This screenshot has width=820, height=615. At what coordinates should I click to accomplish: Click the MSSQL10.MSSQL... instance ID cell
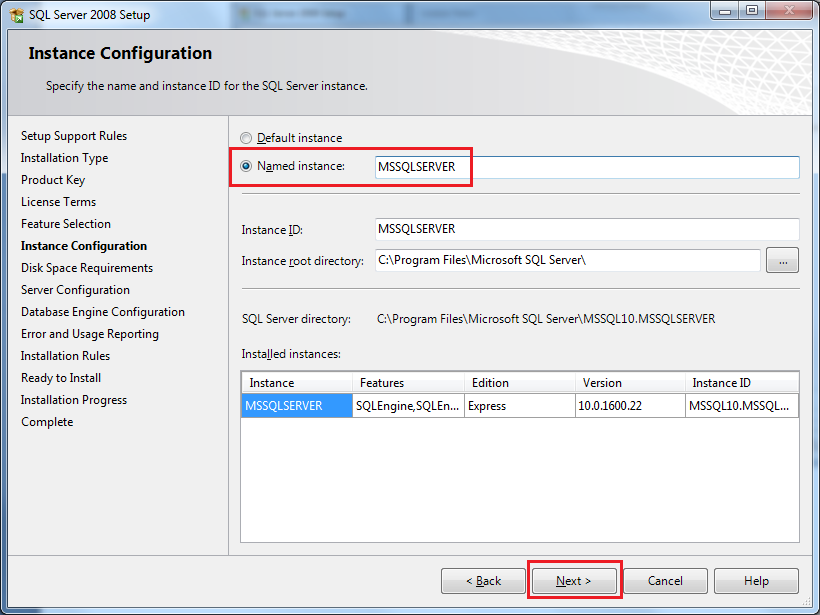pyautogui.click(x=742, y=406)
